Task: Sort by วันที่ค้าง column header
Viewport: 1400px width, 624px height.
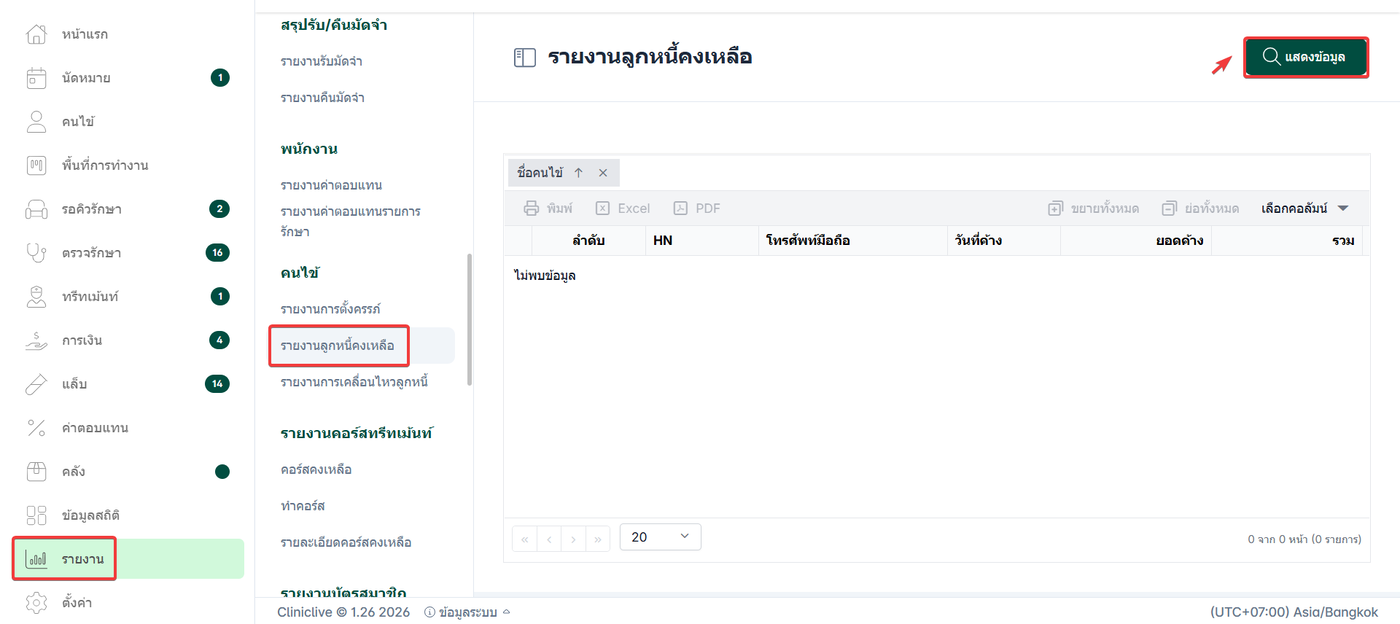Action: pyautogui.click(x=1004, y=241)
